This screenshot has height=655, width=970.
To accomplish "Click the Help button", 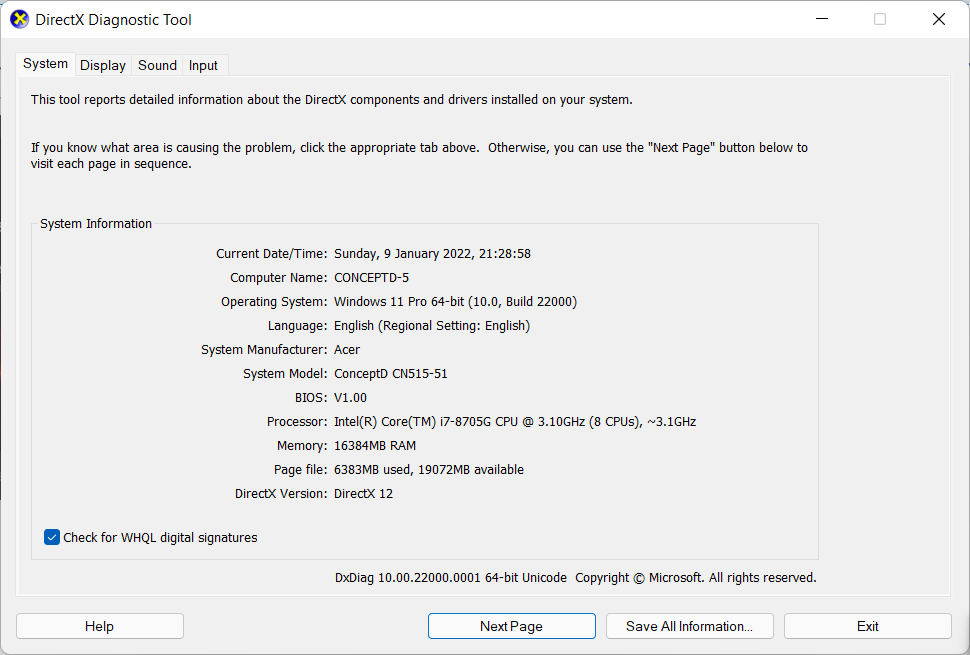I will [99, 625].
